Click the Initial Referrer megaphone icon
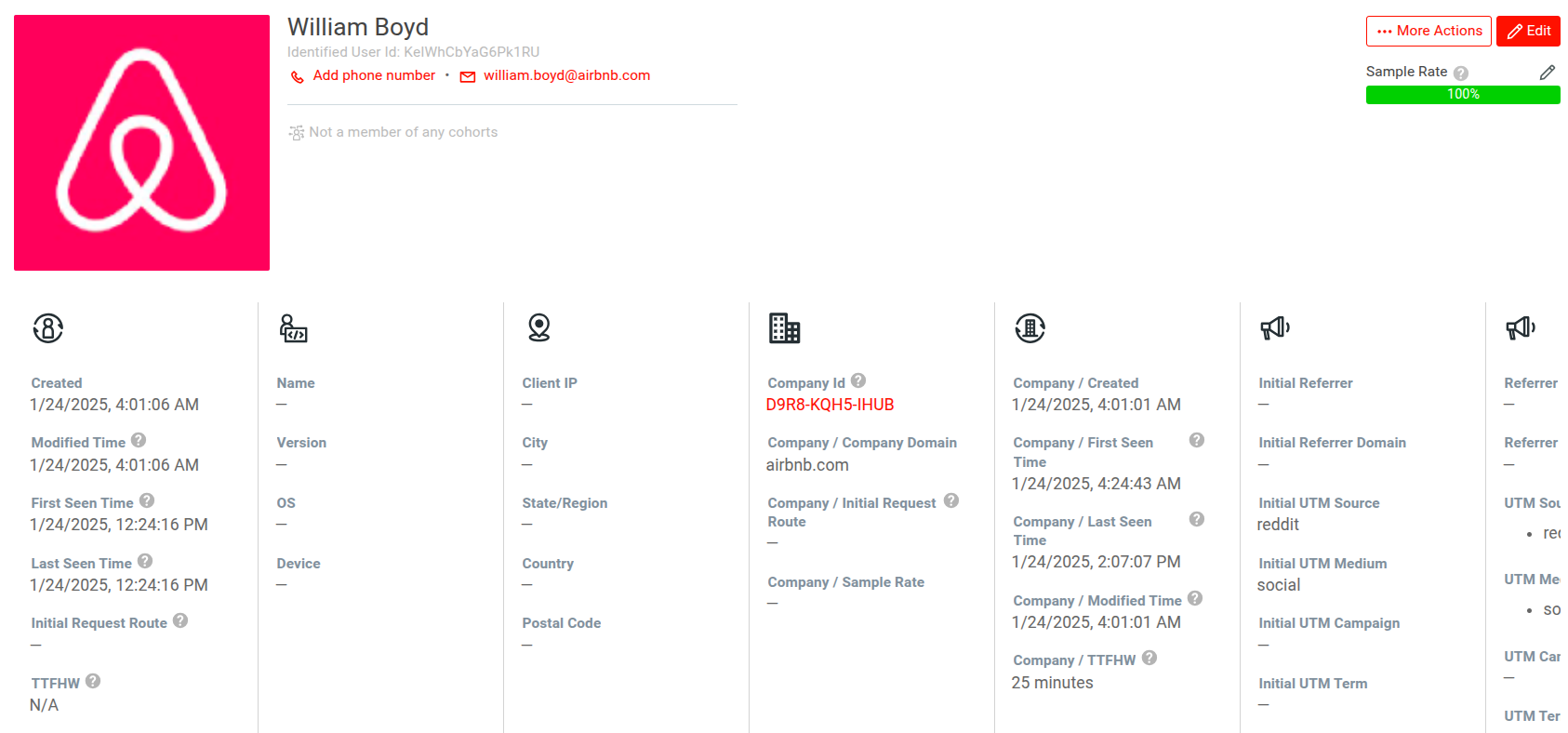This screenshot has width=1568, height=733. (x=1275, y=327)
